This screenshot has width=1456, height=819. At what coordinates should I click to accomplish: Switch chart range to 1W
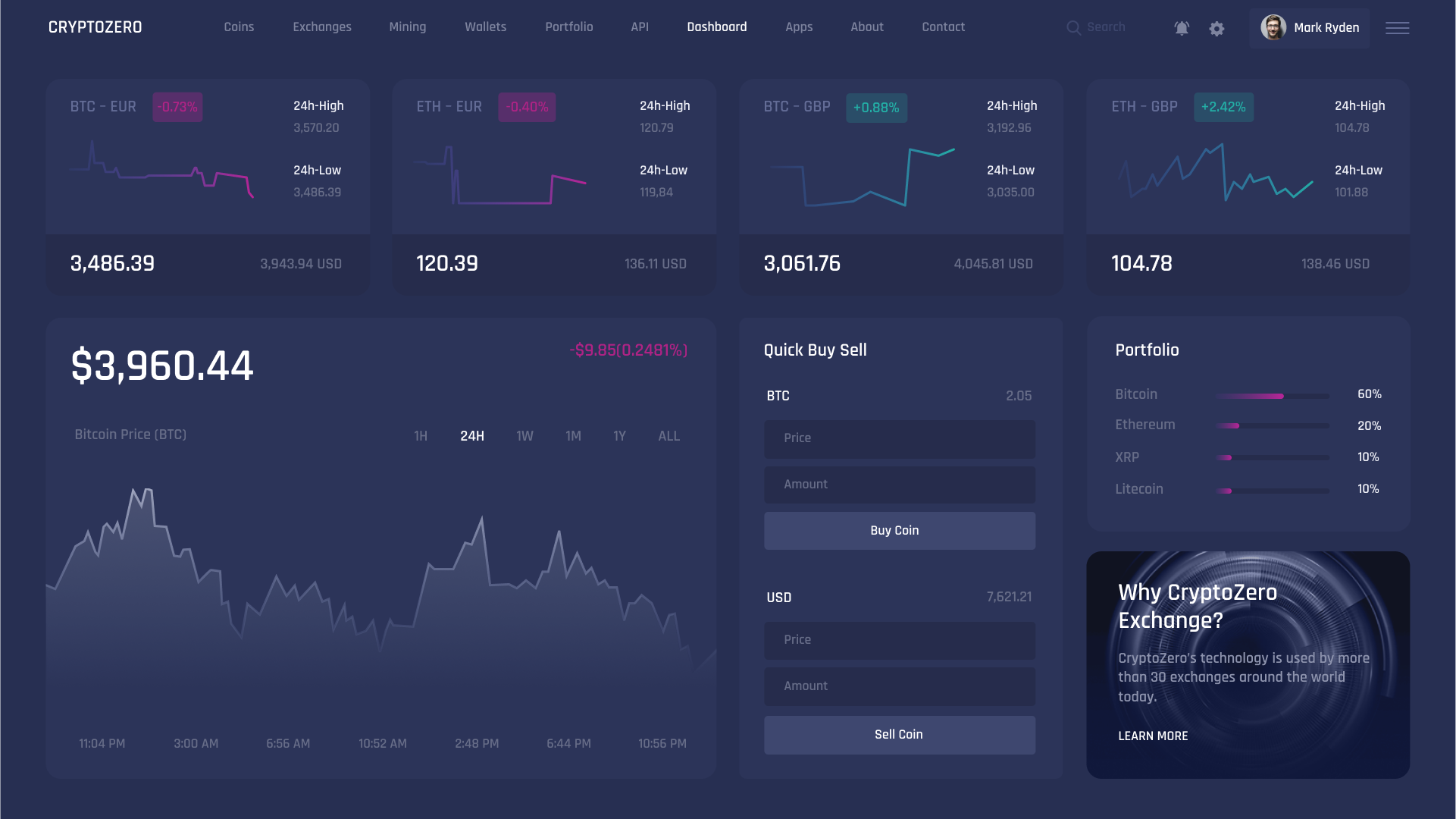coord(524,436)
